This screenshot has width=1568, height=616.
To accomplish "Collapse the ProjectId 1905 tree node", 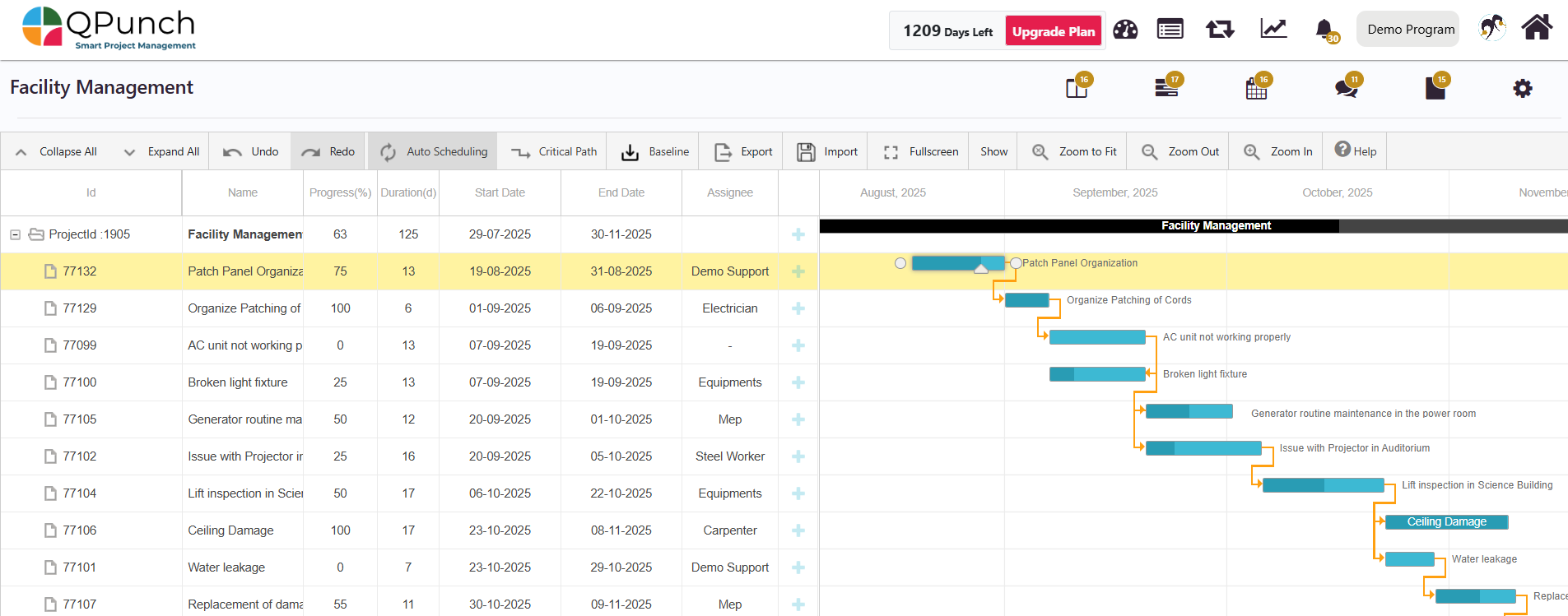I will coord(15,234).
